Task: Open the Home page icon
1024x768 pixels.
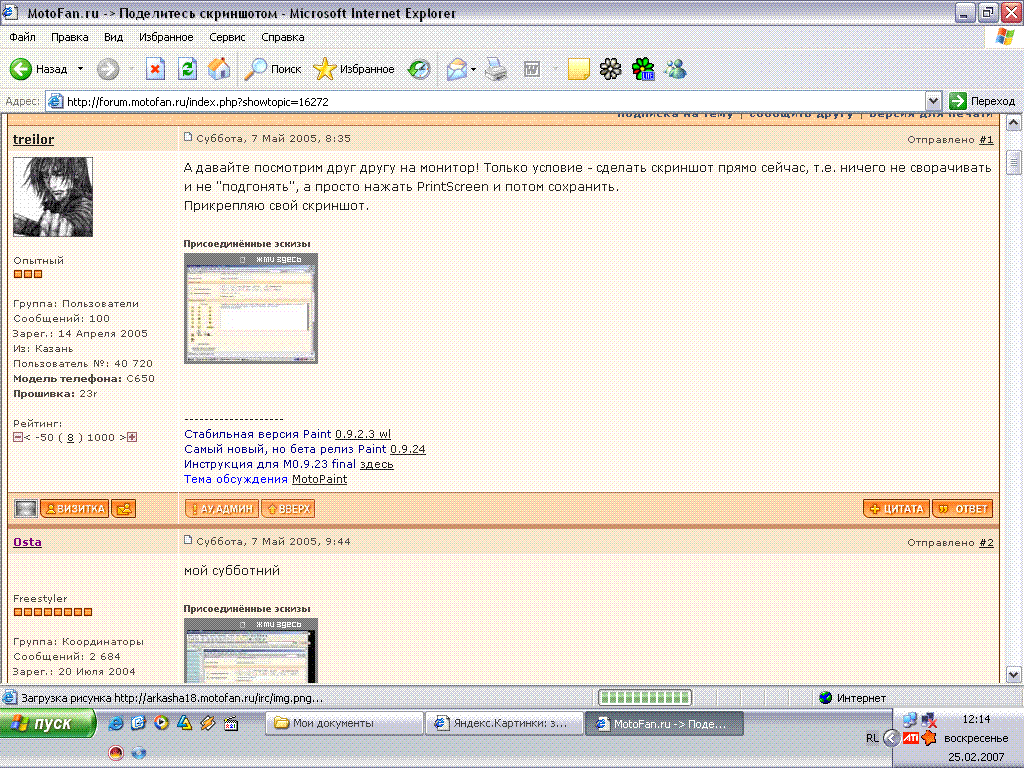Action: tap(219, 69)
